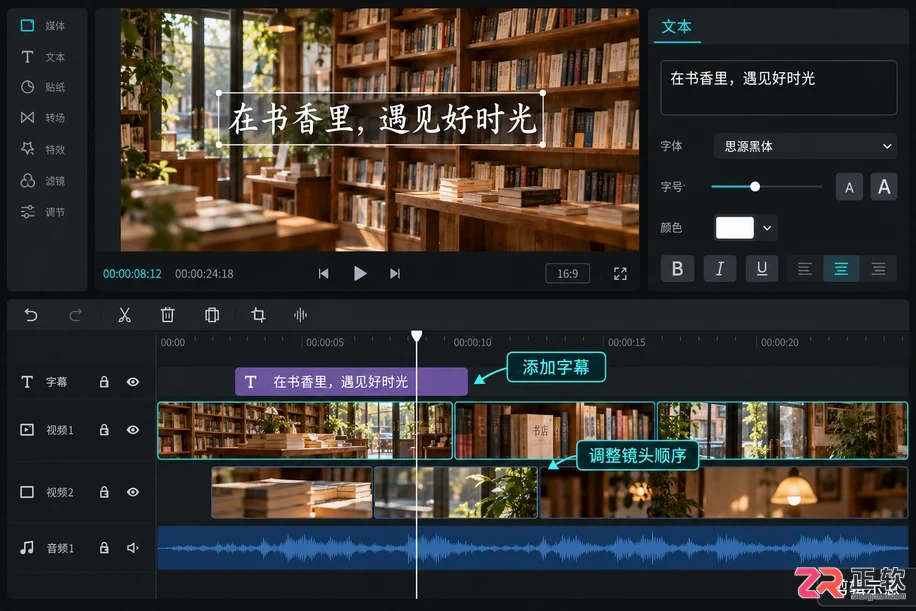
Task: Click the audio waveform icon in toolbar
Action: tap(300, 315)
